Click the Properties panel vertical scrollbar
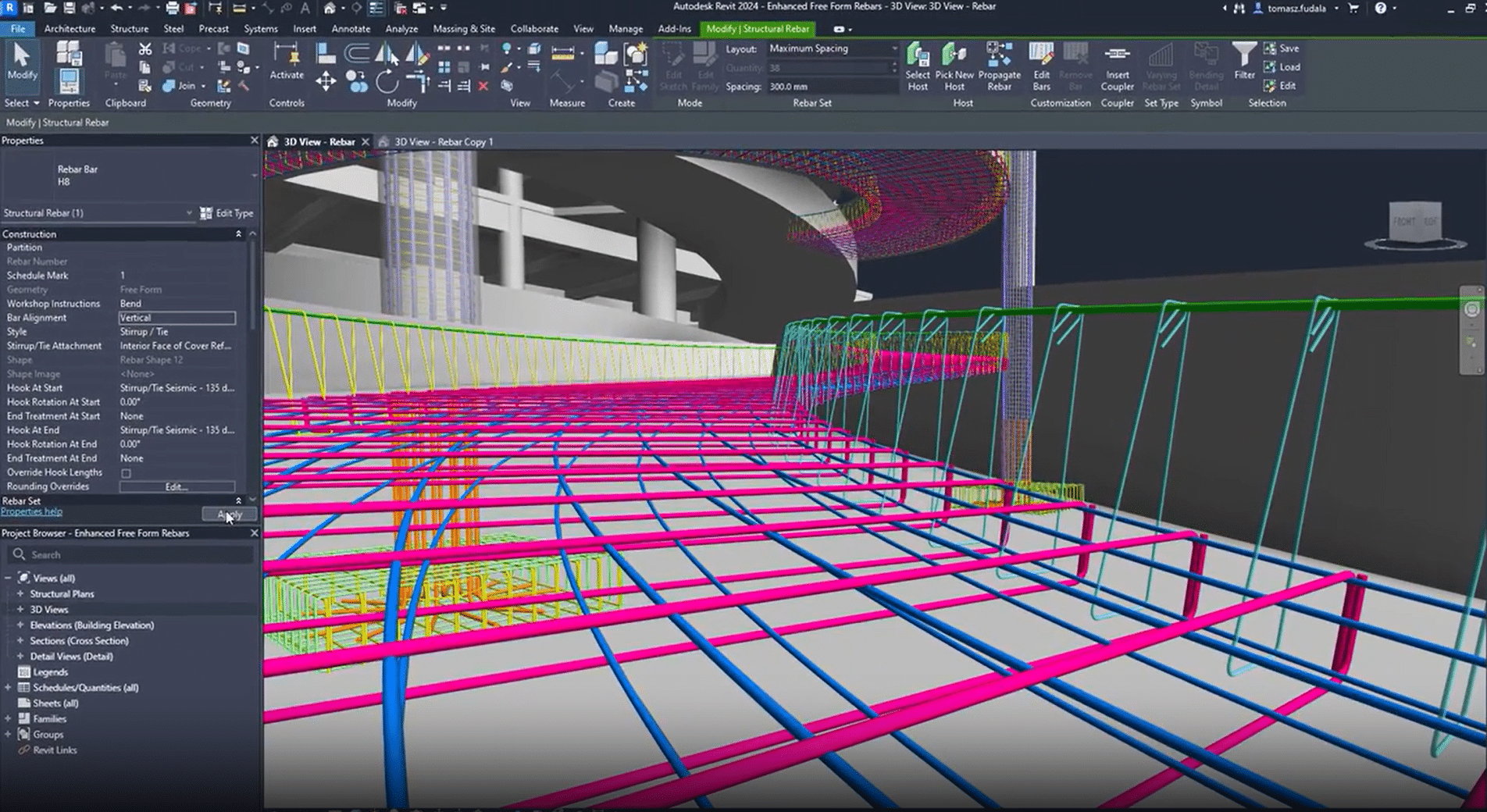1487x812 pixels. (252, 285)
